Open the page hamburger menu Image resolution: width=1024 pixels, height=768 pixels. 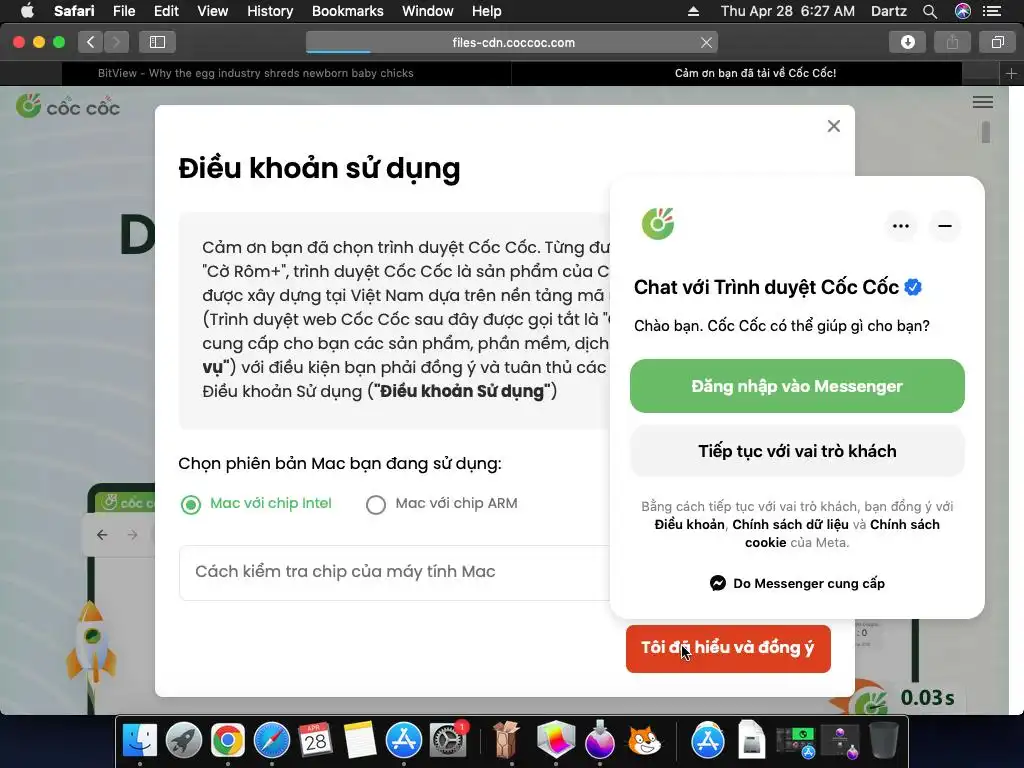[x=982, y=103]
